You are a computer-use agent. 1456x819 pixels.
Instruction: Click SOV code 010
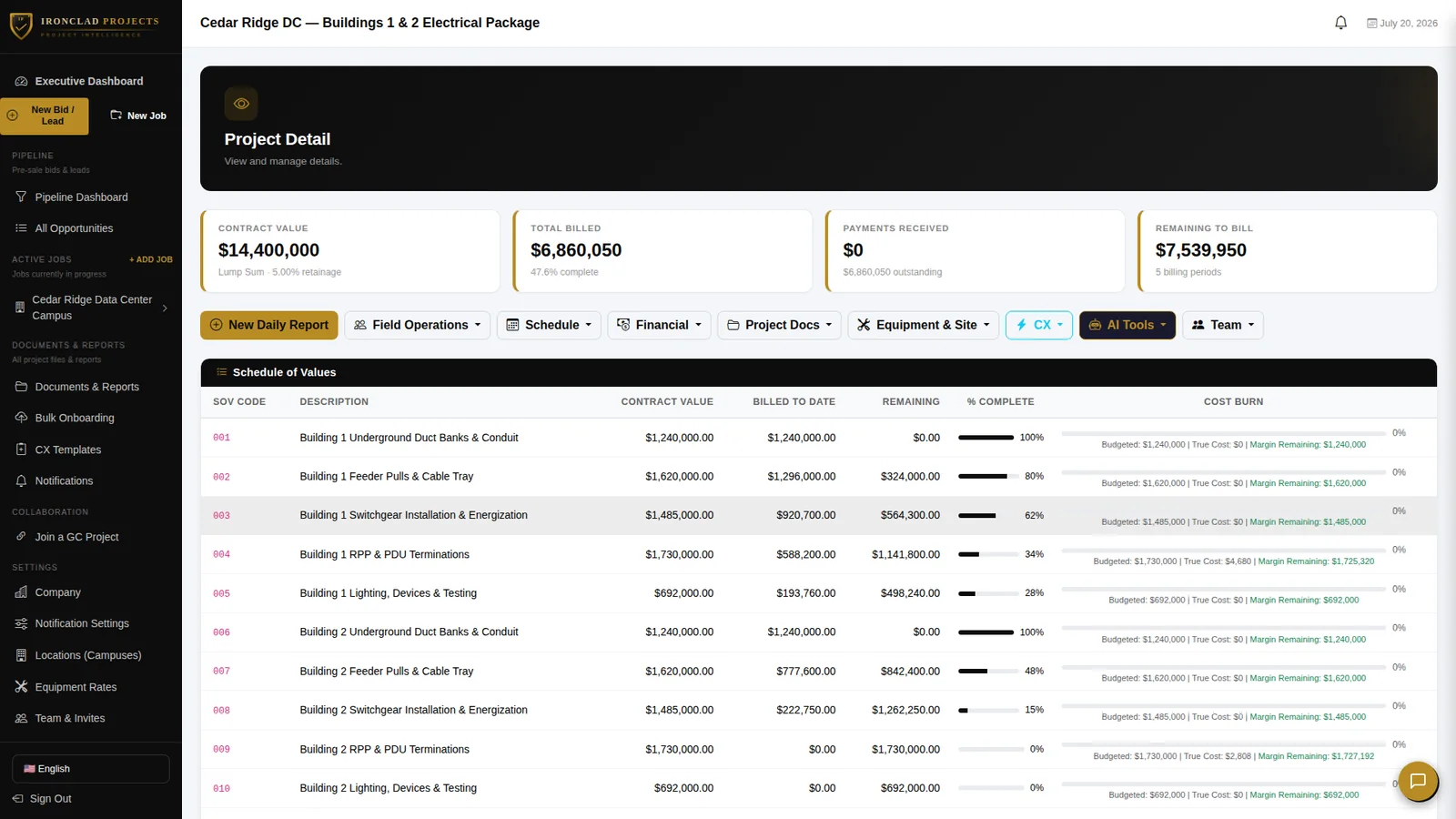222,789
